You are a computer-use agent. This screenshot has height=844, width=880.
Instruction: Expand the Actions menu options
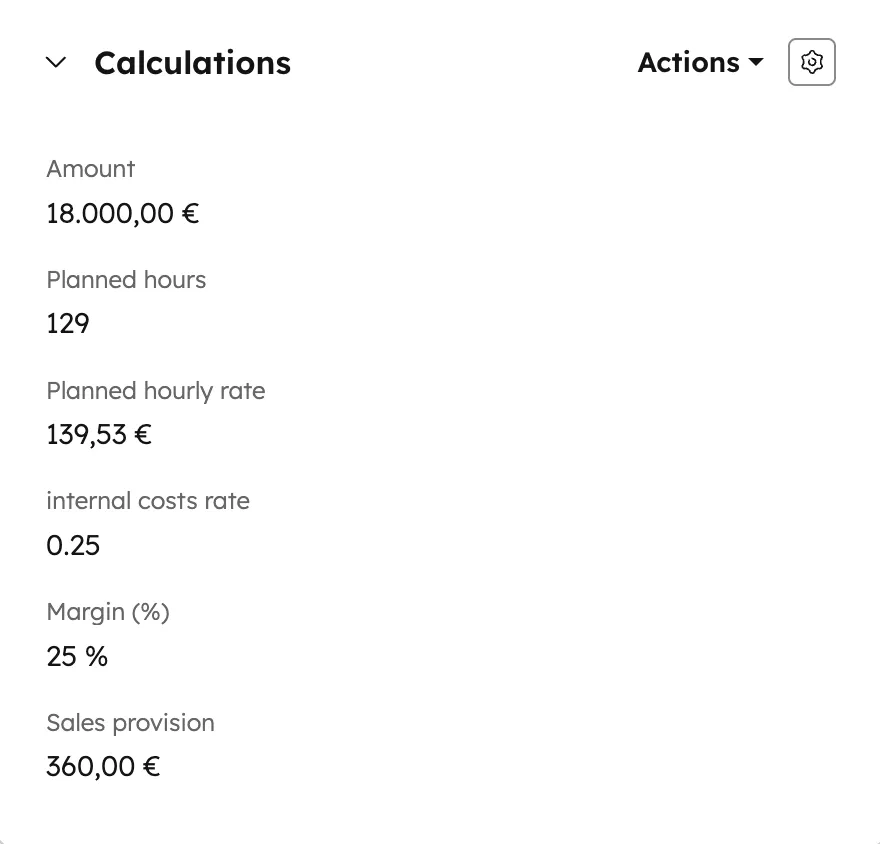pos(700,62)
